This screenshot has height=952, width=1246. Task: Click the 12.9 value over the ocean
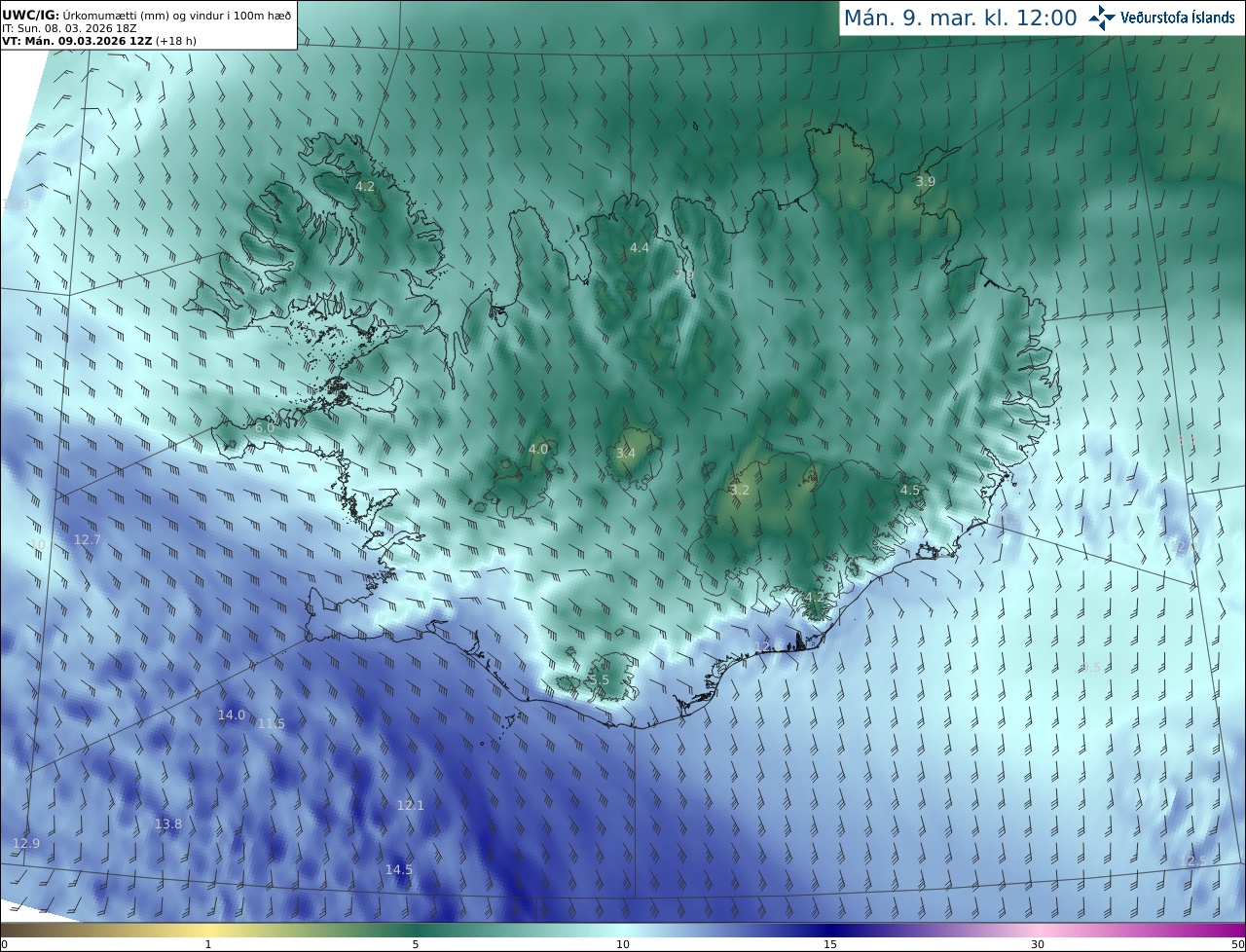pos(26,842)
